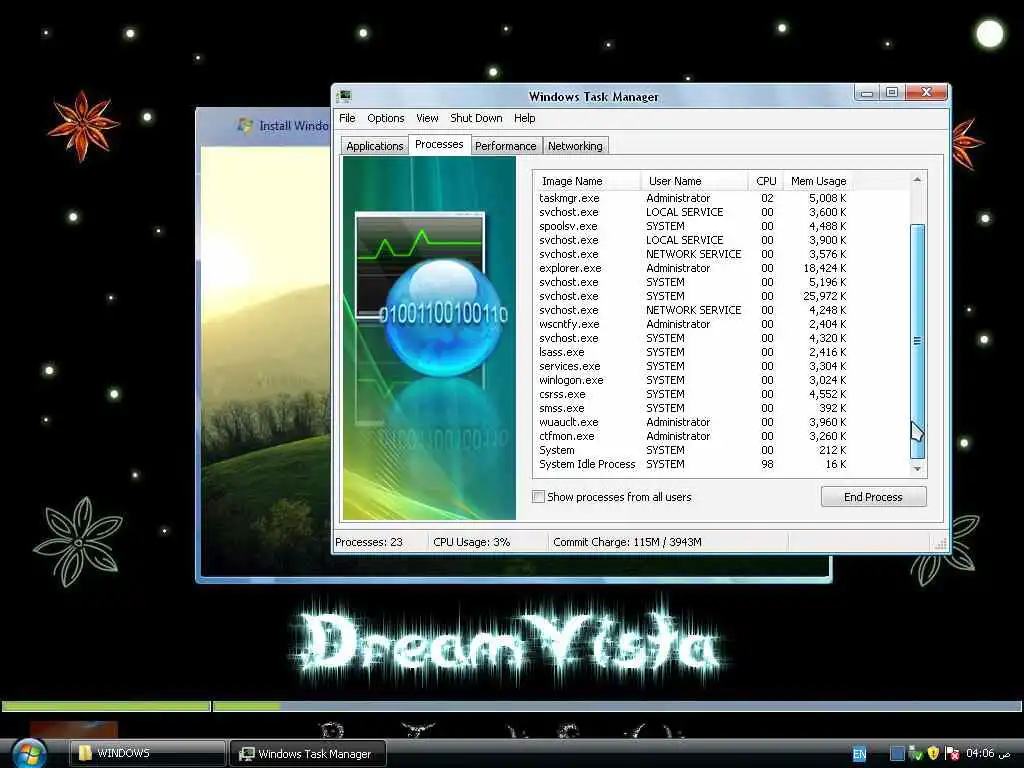Switch to the Networking tab
Image resolution: width=1024 pixels, height=768 pixels.
[575, 146]
